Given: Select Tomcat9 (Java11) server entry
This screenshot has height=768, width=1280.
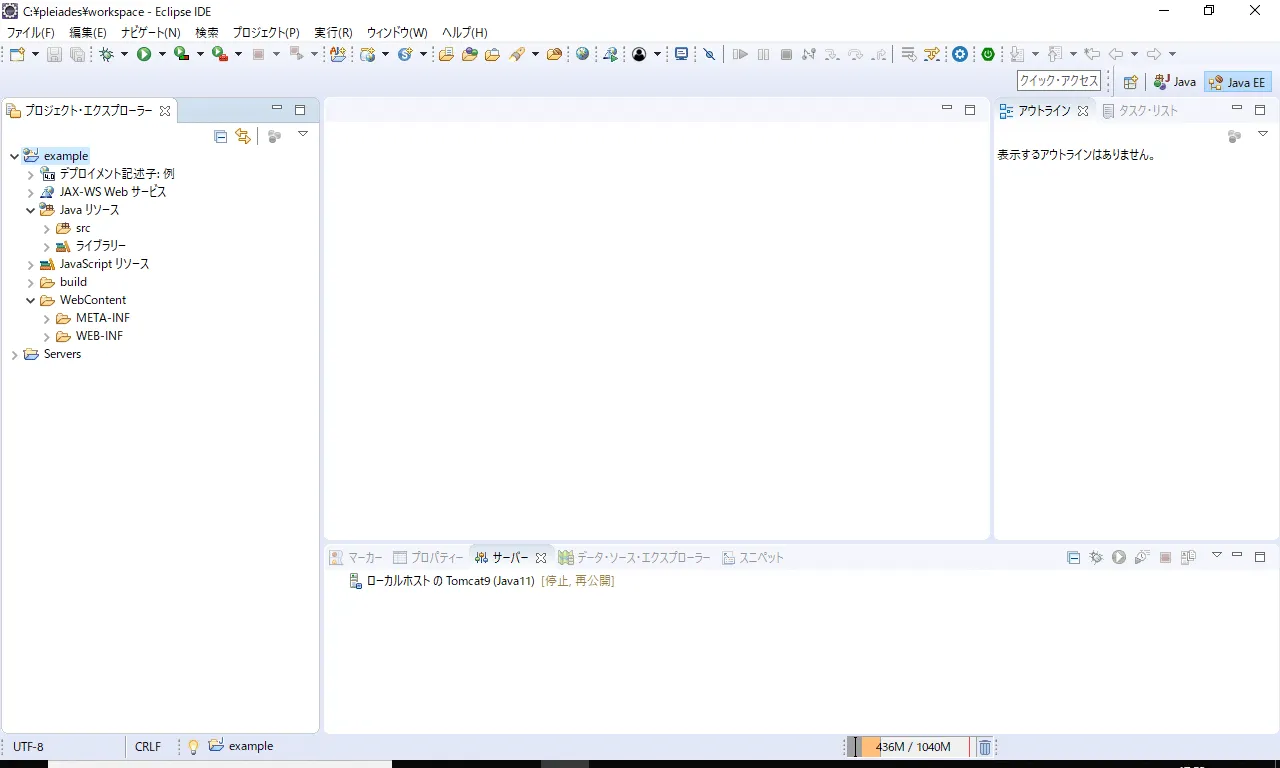Looking at the screenshot, I should pyautogui.click(x=482, y=581).
